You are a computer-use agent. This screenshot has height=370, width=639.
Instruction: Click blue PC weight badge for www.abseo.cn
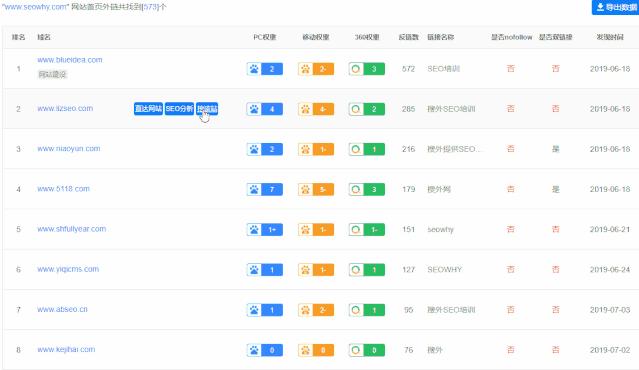[265, 310]
